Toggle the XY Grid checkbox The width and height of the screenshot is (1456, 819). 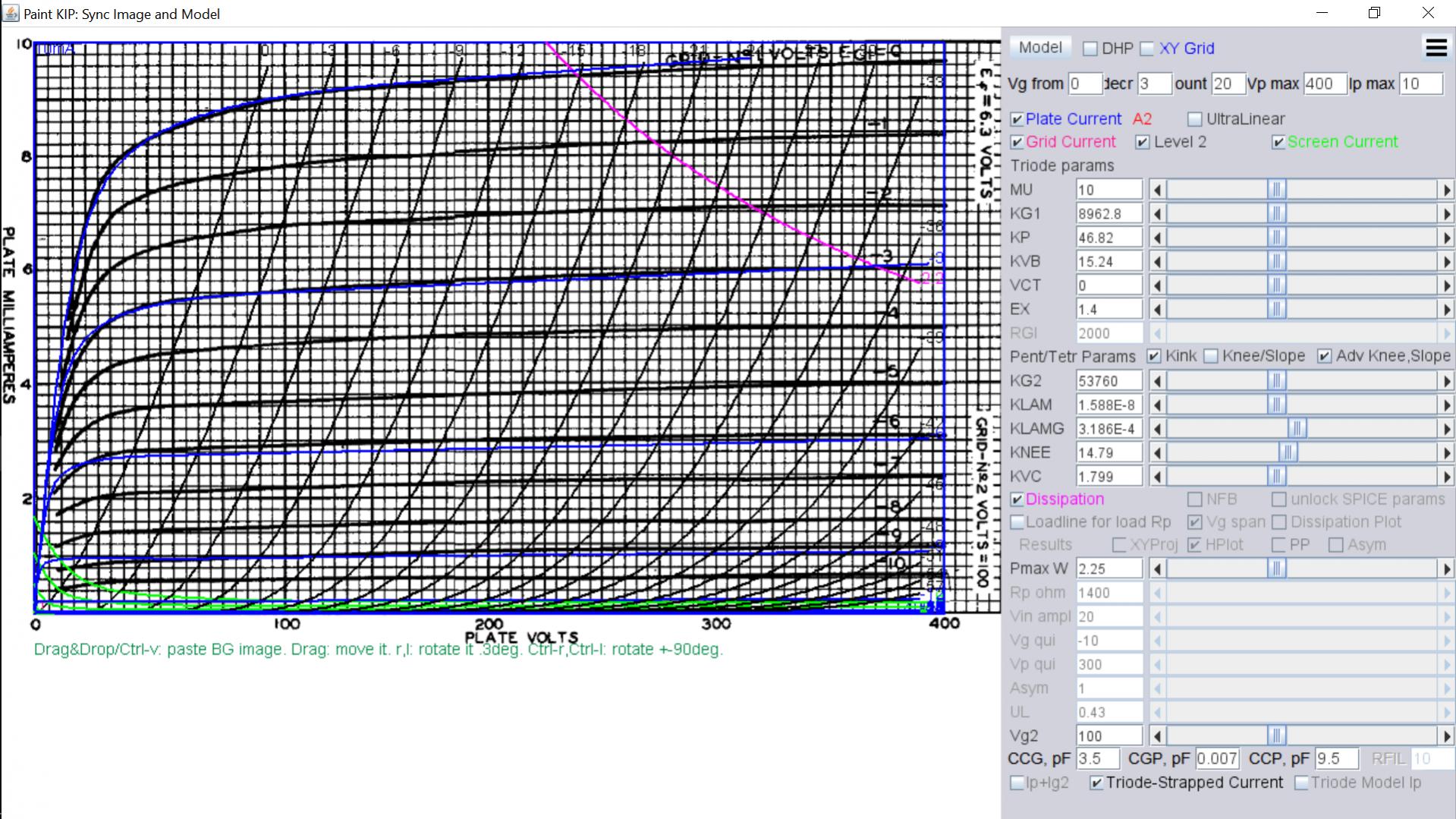pos(1147,49)
